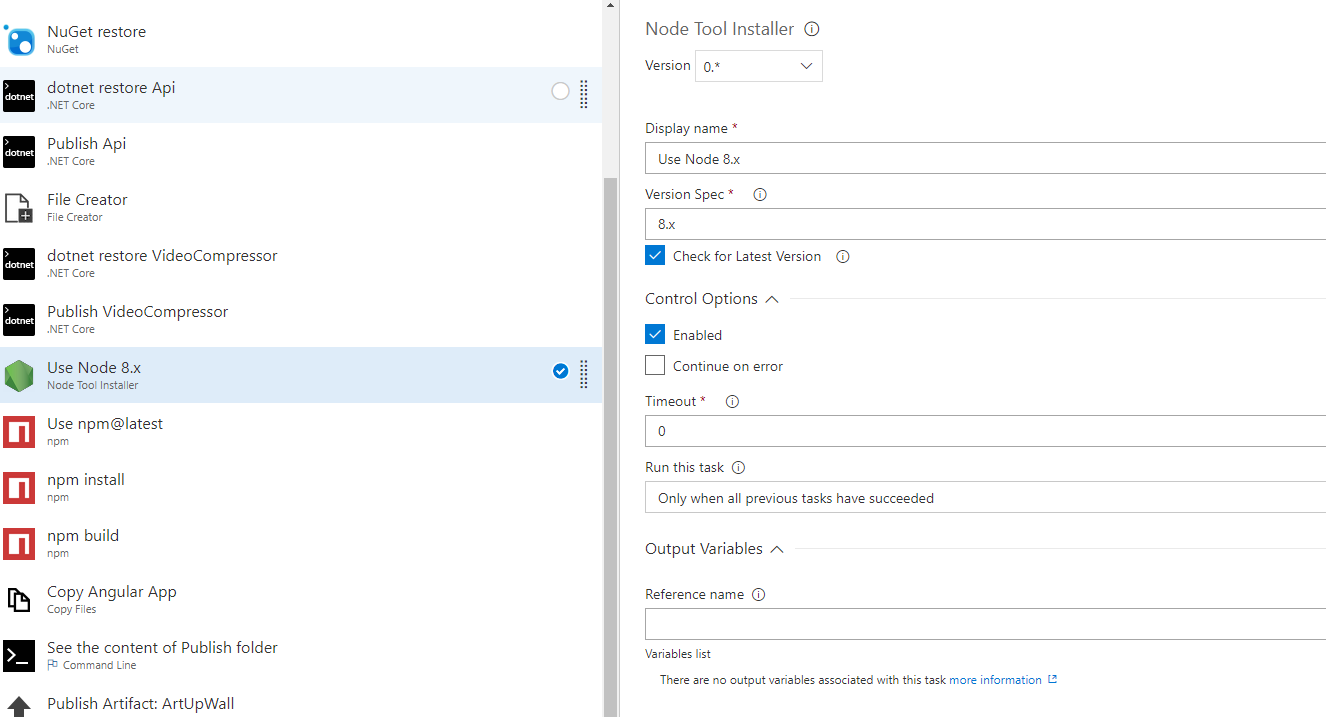
Task: Click info icon next to Check for Latest Version
Action: pyautogui.click(x=843, y=257)
